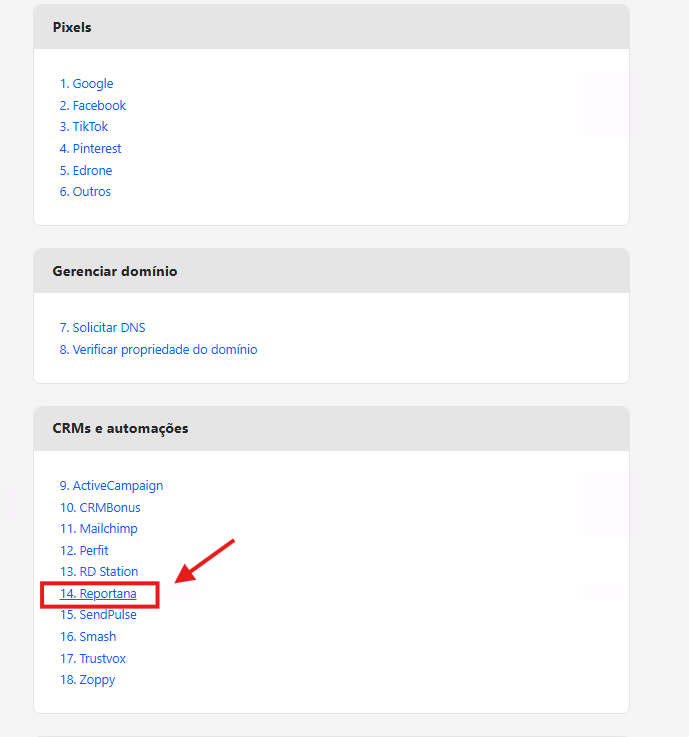The image size is (689, 737).
Task: Select the Pinterest link
Action: [90, 149]
